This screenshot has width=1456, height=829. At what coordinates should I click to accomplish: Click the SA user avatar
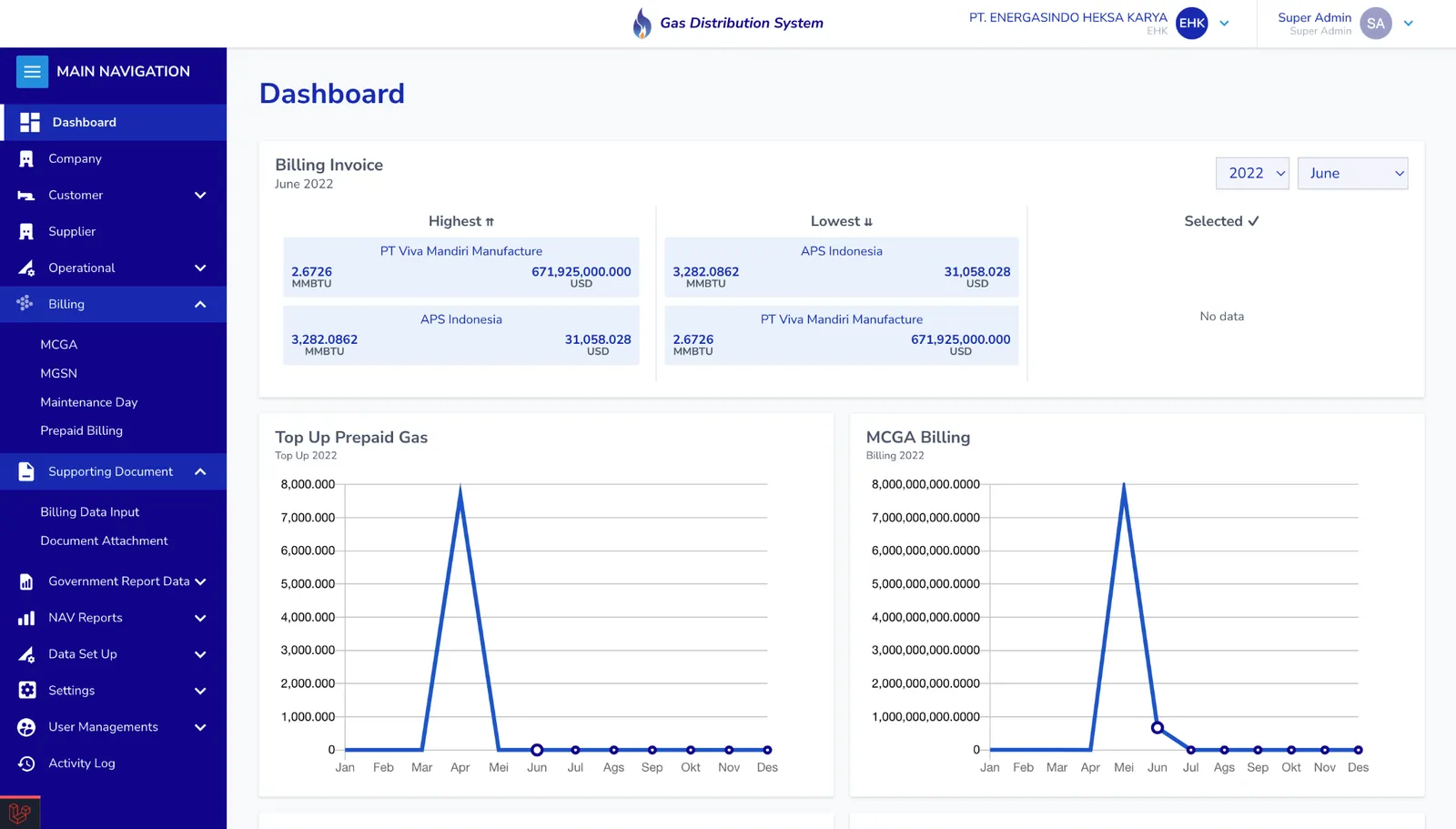(1376, 24)
